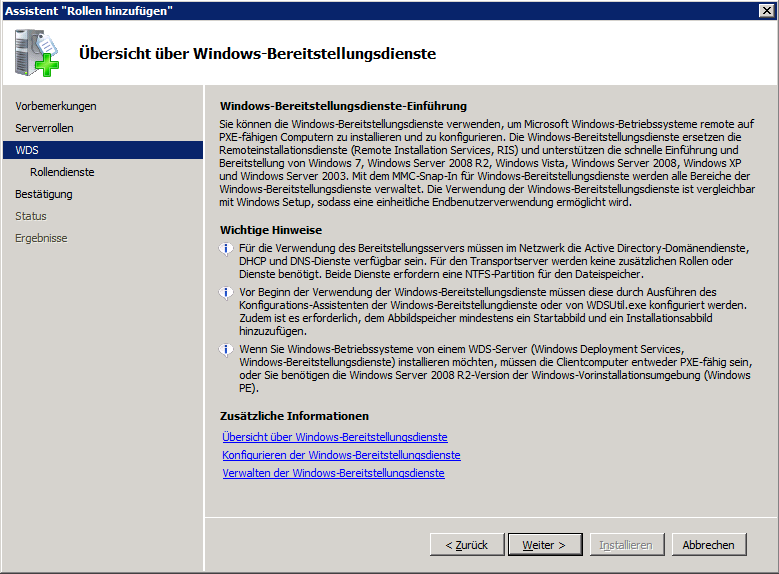Open link Verwalten der Windows-Bereitstellungsdienste

(333, 473)
